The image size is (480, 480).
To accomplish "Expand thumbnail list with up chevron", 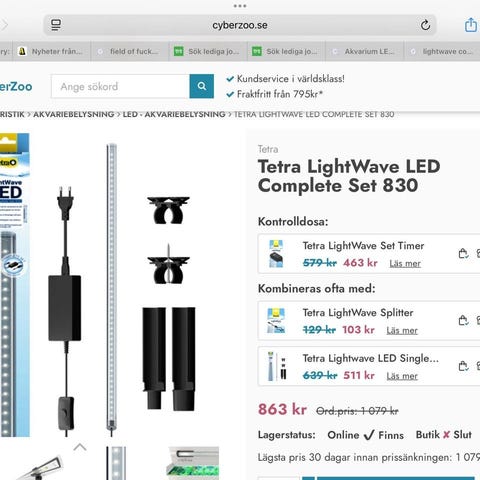I will [80, 447].
